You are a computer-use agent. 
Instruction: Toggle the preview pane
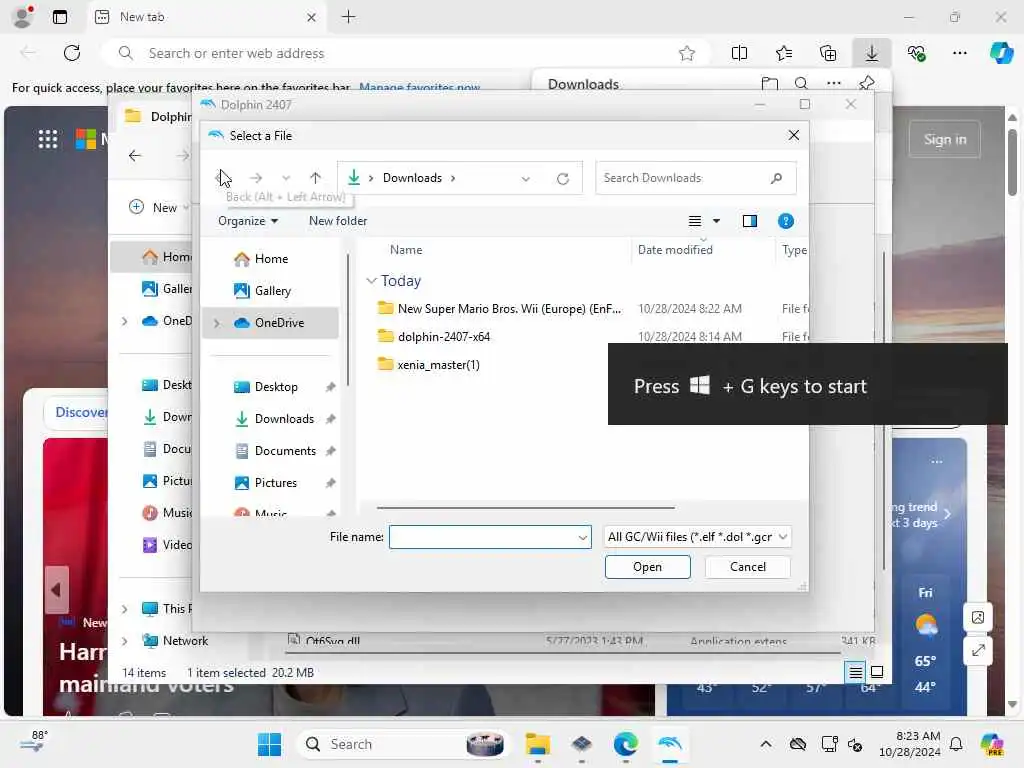click(x=750, y=221)
